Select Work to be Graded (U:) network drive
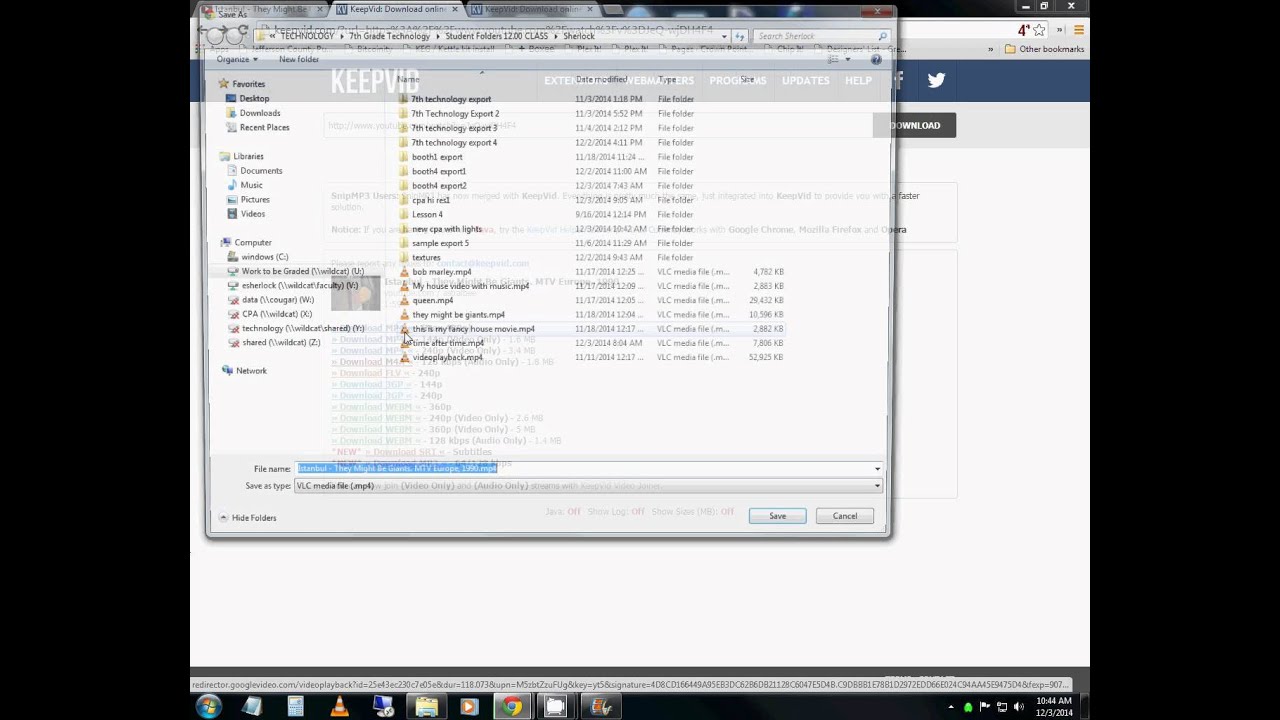 302,271
